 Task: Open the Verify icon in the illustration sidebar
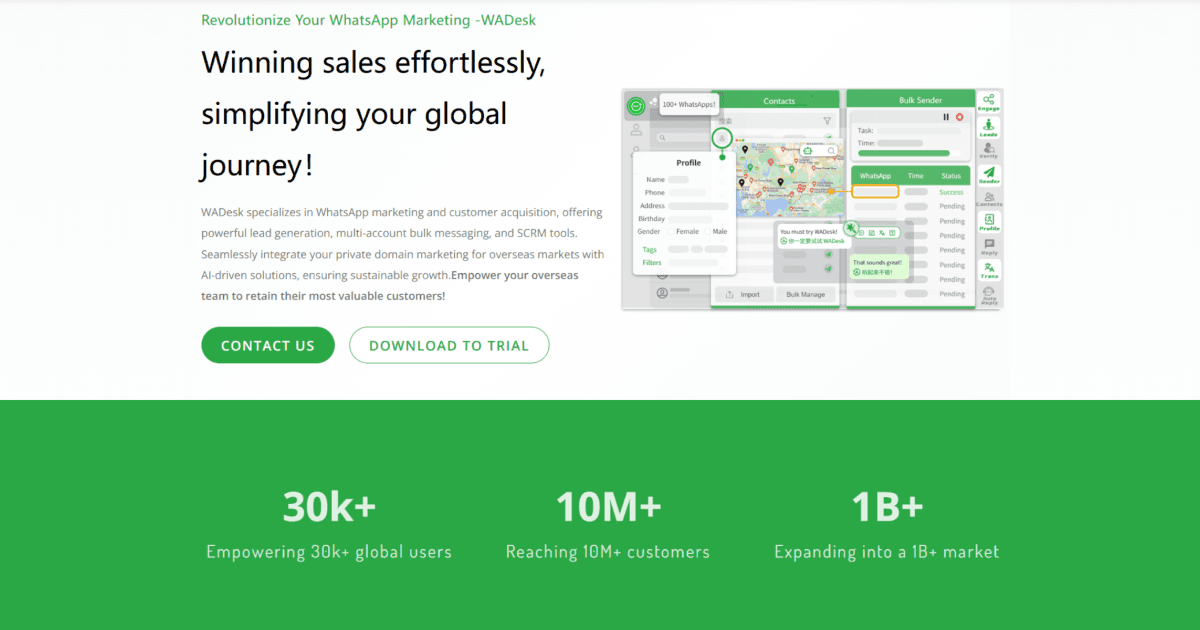click(x=989, y=151)
